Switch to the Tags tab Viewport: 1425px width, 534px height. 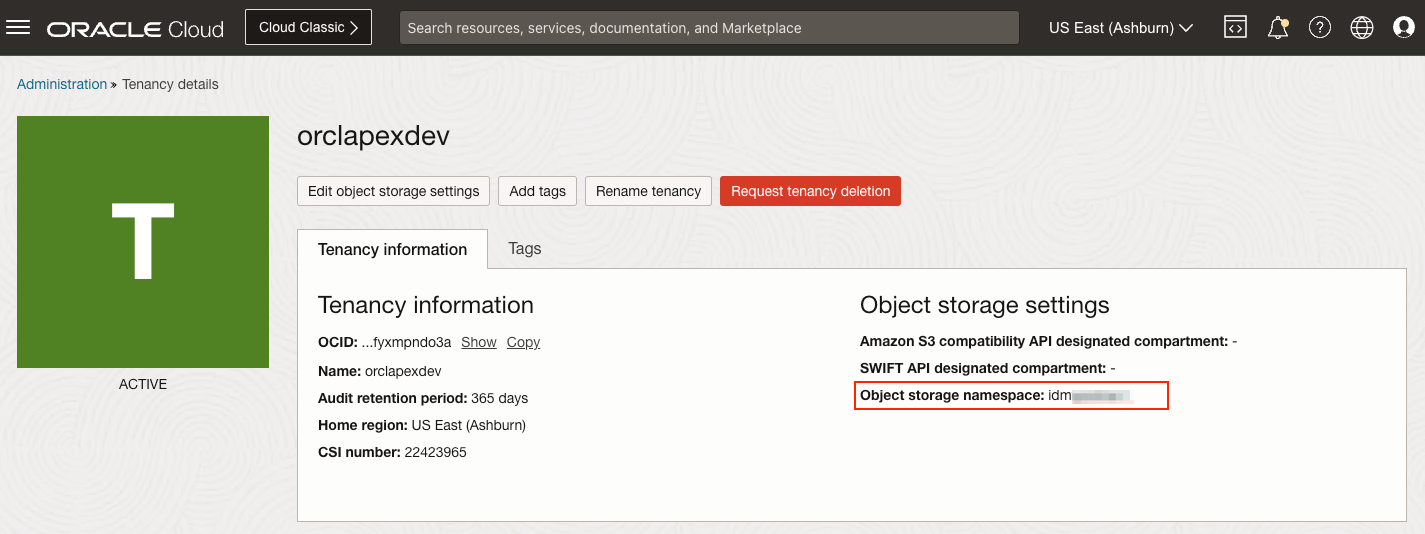point(524,248)
